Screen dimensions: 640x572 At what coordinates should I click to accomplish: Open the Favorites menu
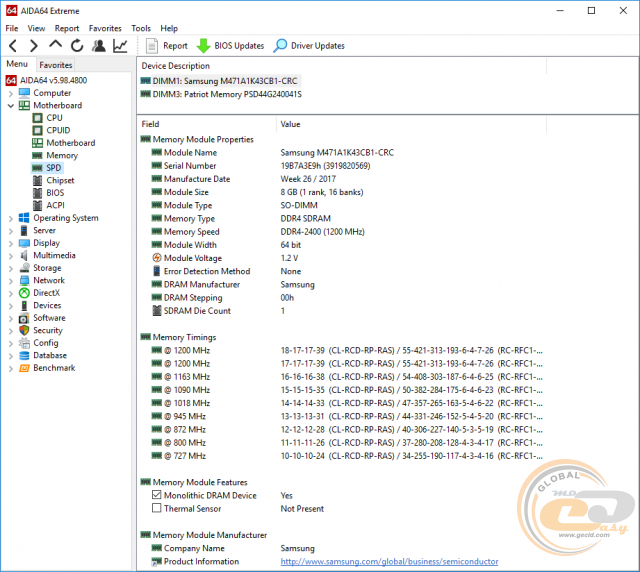105,28
